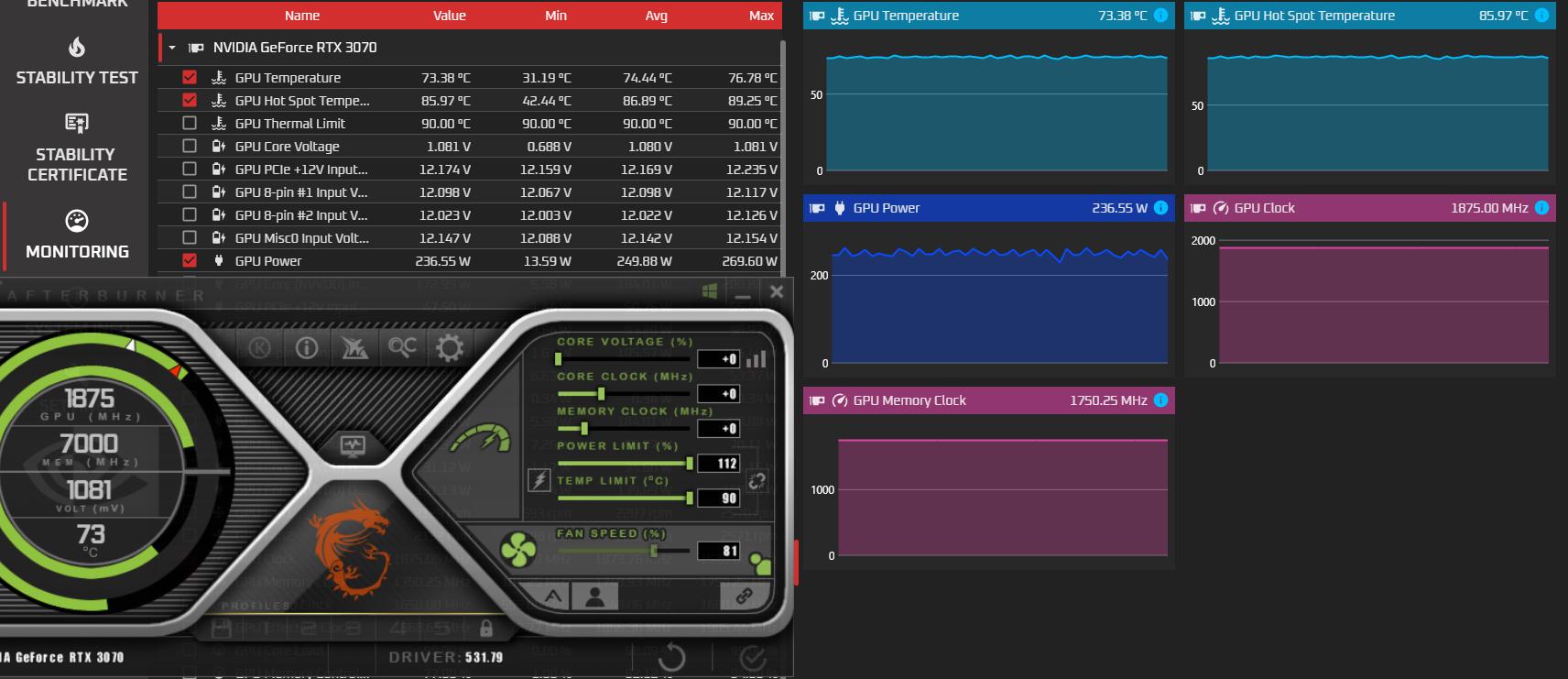Click the Value column header
This screenshot has height=679, width=1568.
tap(450, 16)
